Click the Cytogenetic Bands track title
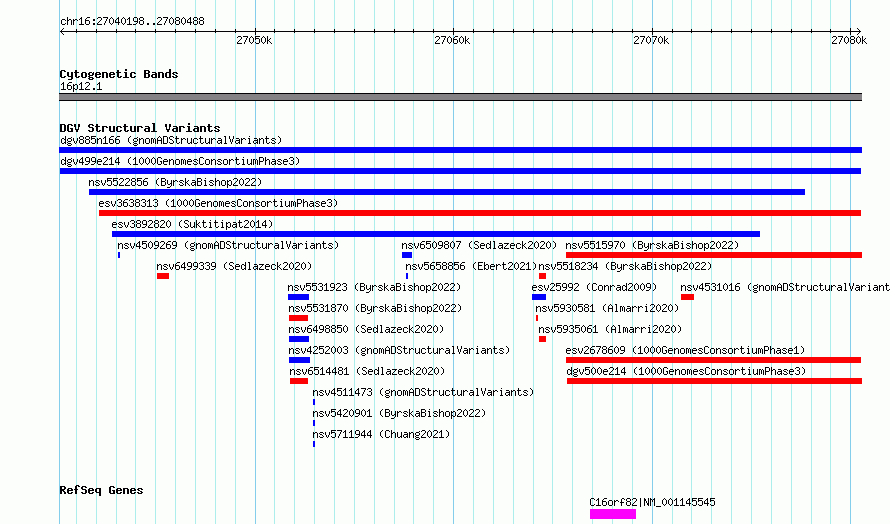 119,74
